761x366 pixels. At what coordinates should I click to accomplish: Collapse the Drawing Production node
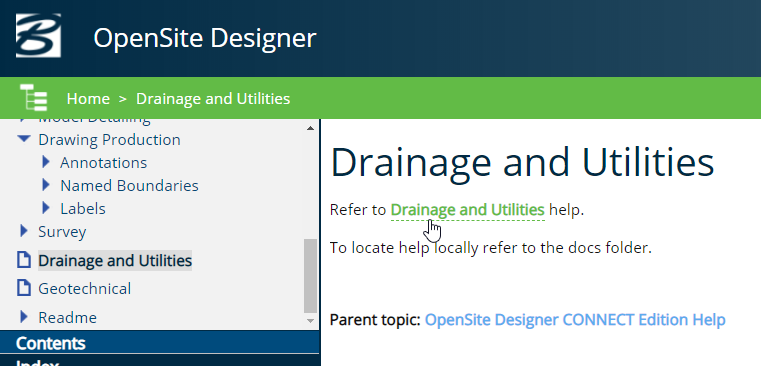tap(24, 139)
